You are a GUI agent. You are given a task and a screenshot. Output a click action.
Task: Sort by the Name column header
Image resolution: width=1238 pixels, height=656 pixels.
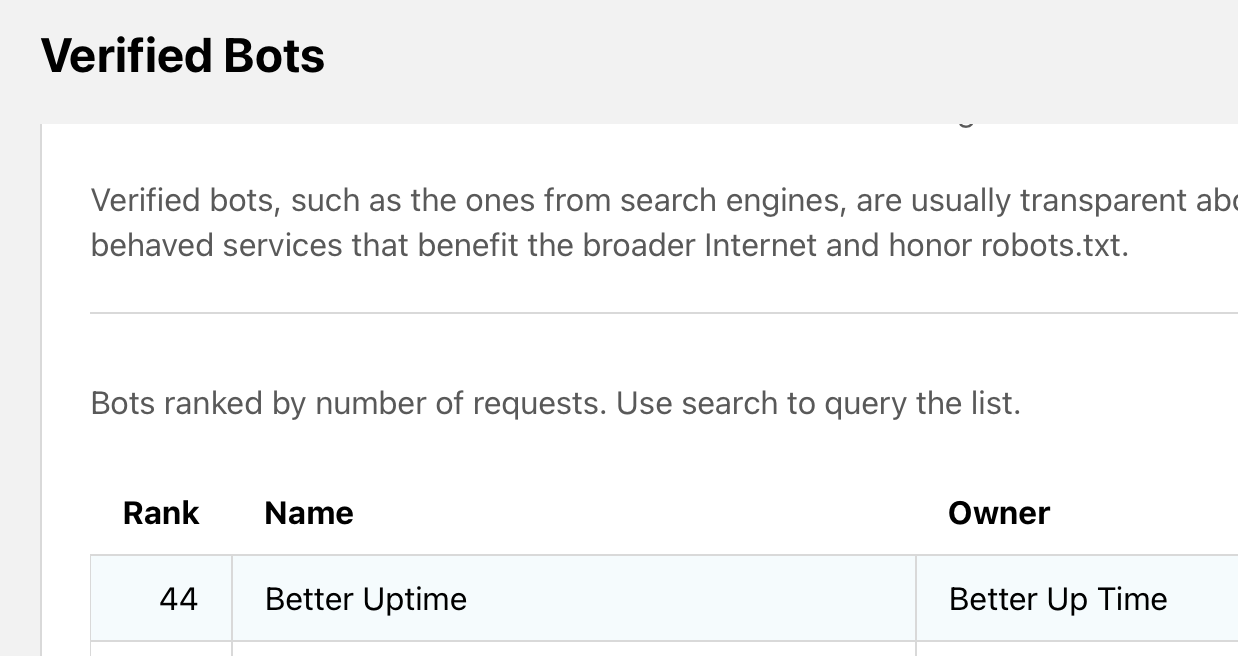(x=309, y=513)
